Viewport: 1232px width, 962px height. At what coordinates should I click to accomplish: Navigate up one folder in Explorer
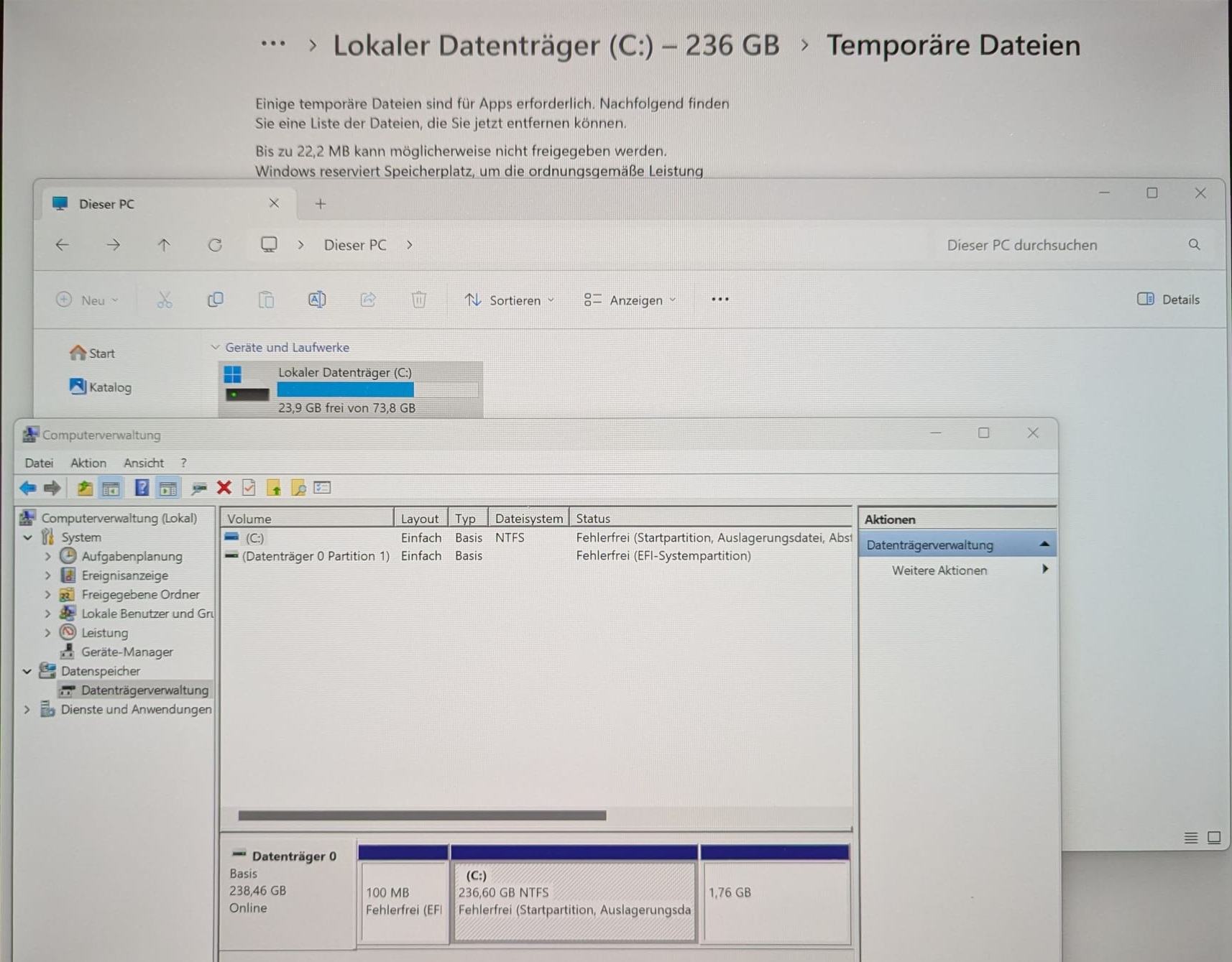(164, 245)
